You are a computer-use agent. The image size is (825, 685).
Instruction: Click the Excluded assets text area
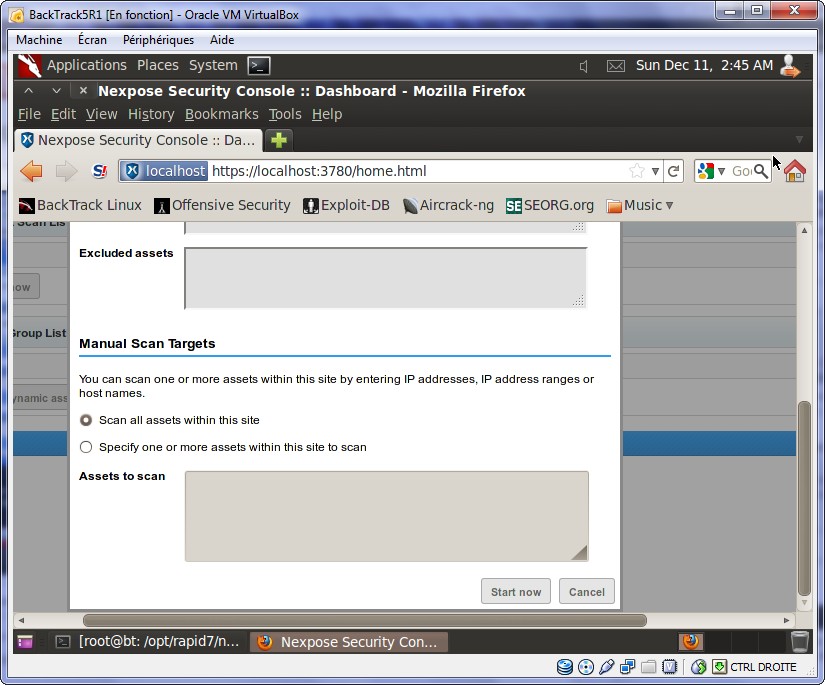coord(385,278)
